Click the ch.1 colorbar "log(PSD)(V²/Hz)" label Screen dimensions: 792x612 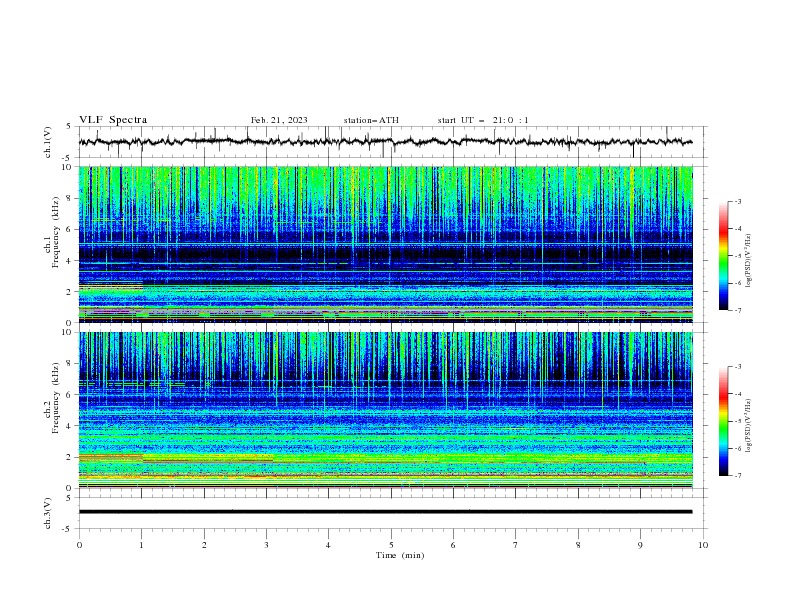tap(748, 261)
